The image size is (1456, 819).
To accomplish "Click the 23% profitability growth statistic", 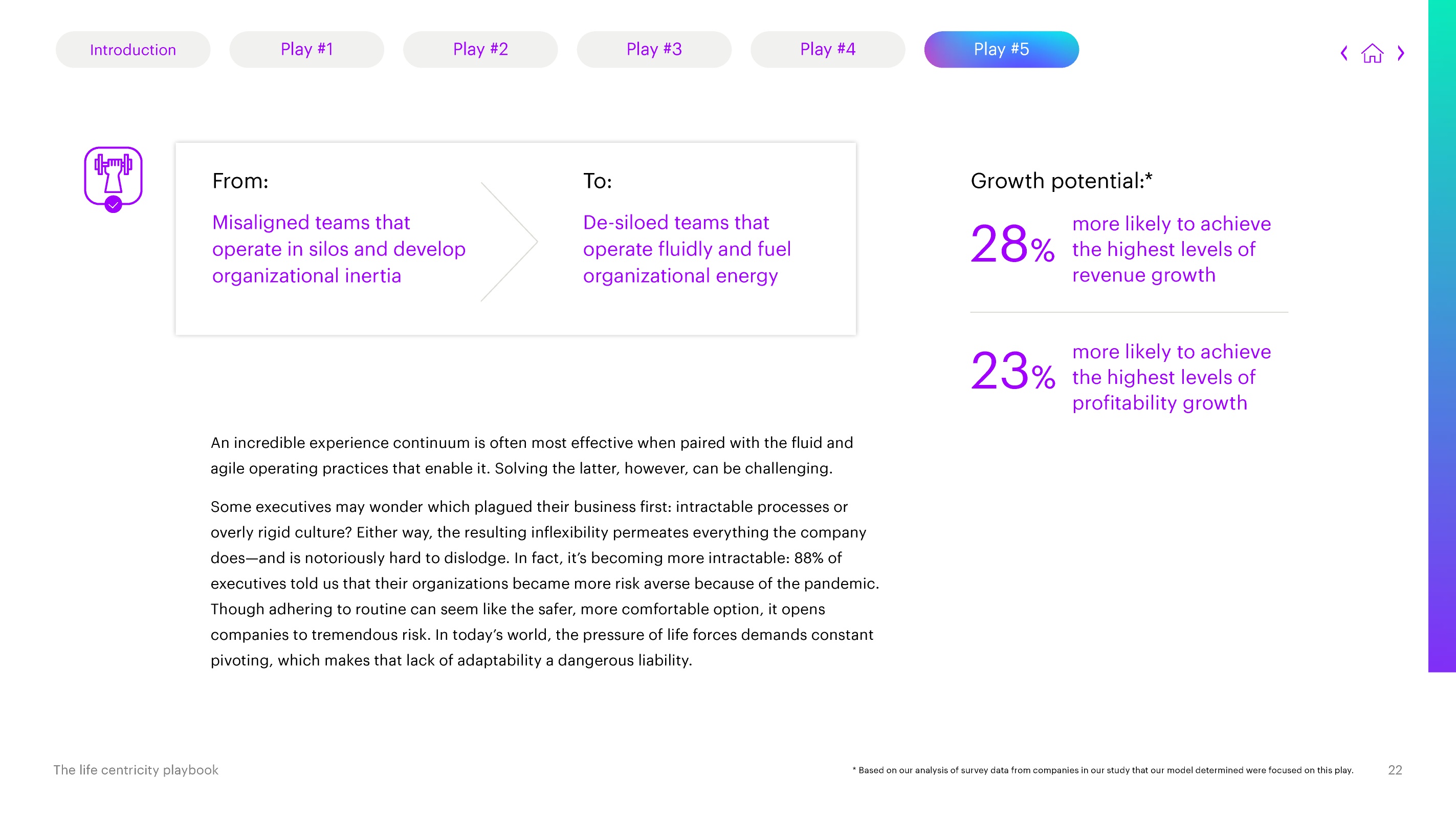I will tap(1120, 377).
